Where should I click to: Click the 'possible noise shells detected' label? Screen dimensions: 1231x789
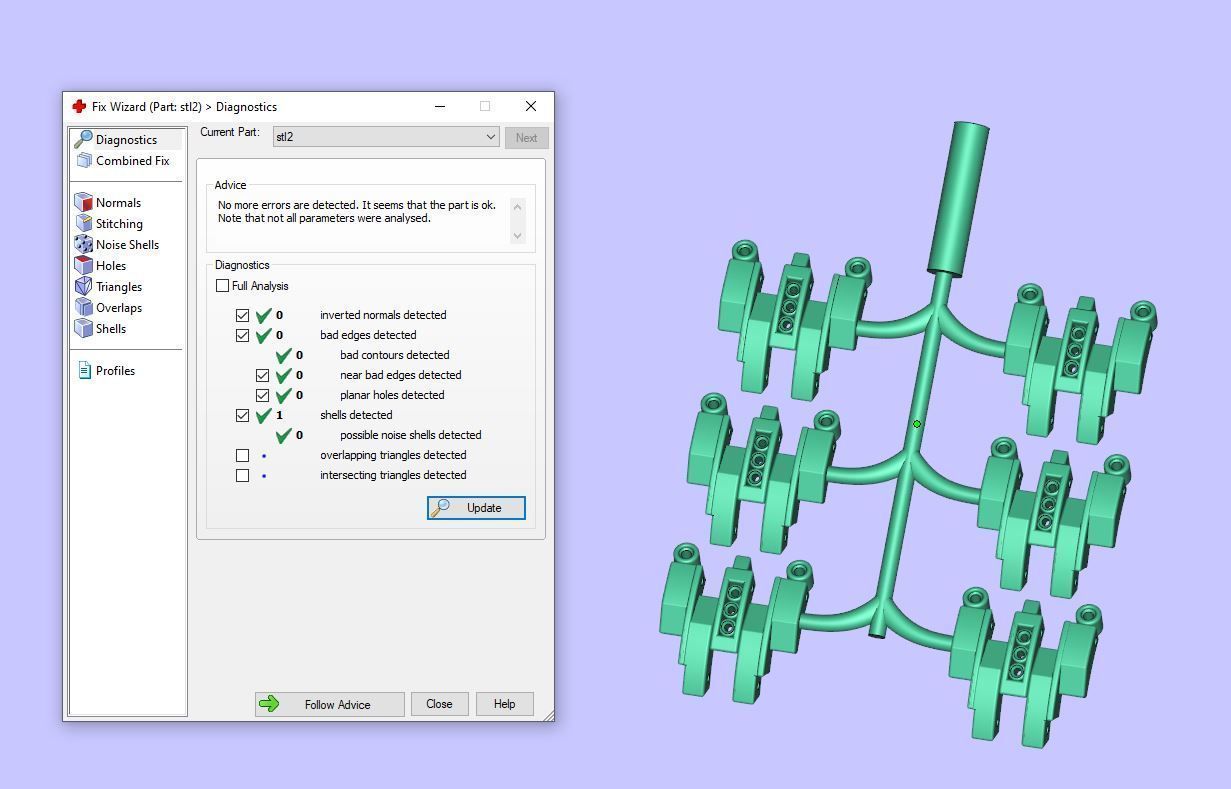coord(410,435)
